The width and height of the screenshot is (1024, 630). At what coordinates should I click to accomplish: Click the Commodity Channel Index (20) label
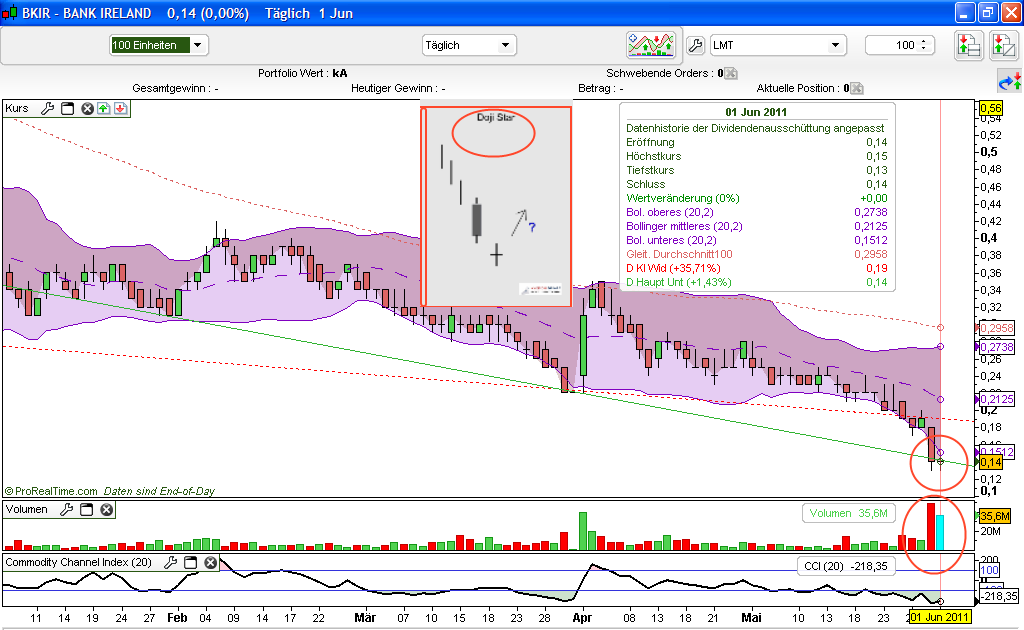click(x=78, y=562)
